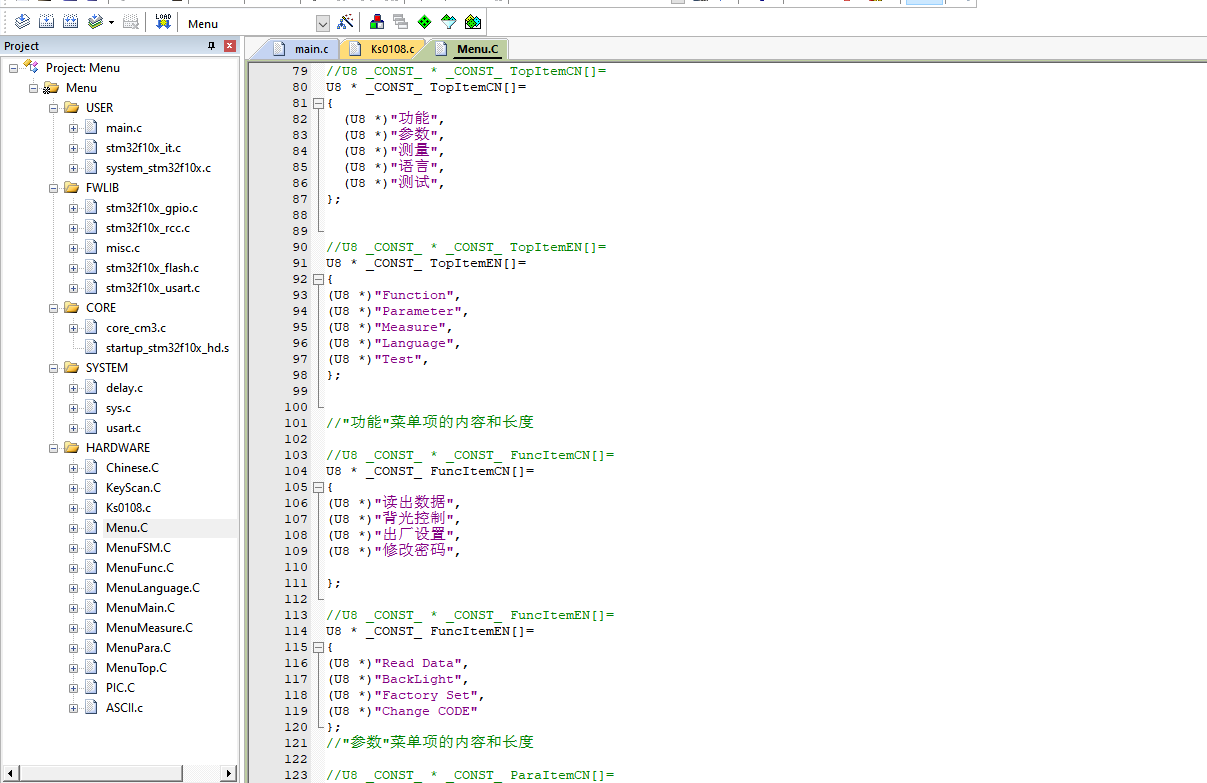The width and height of the screenshot is (1207, 783).
Task: Expand the Ks0108.c file node in tree
Action: pos(74,508)
